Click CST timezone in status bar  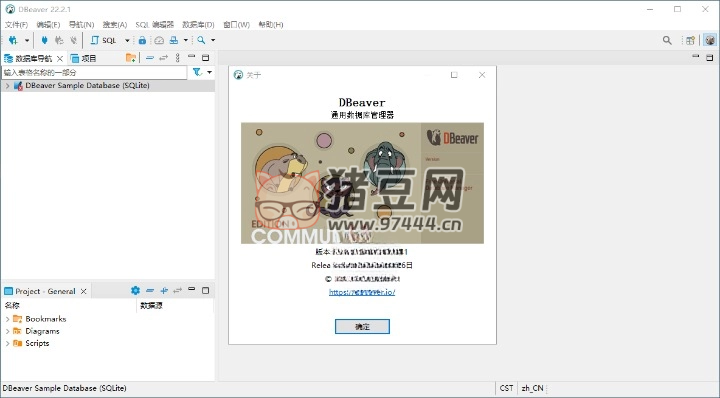(506, 388)
